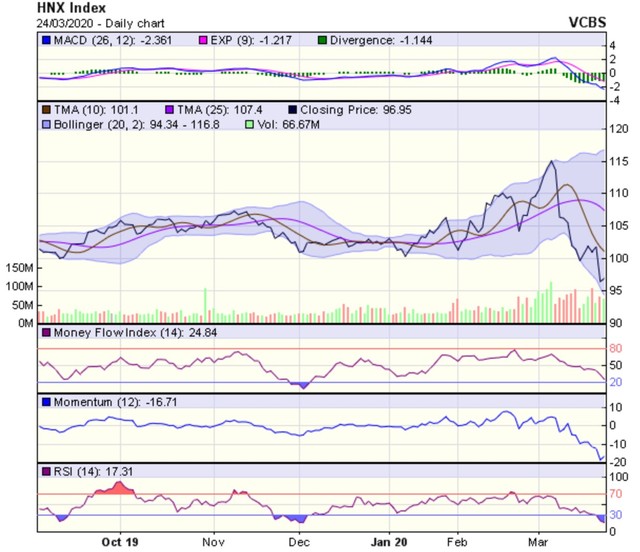Screen dimensions: 640x552
Task: Click the brown TMA (10) legend swatch
Action: (x=46, y=107)
